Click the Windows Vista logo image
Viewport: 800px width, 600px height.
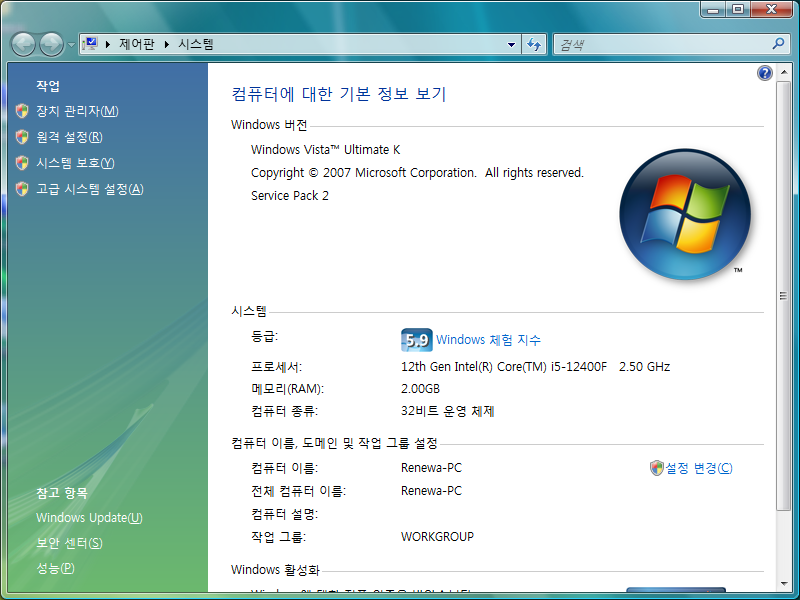coord(686,215)
